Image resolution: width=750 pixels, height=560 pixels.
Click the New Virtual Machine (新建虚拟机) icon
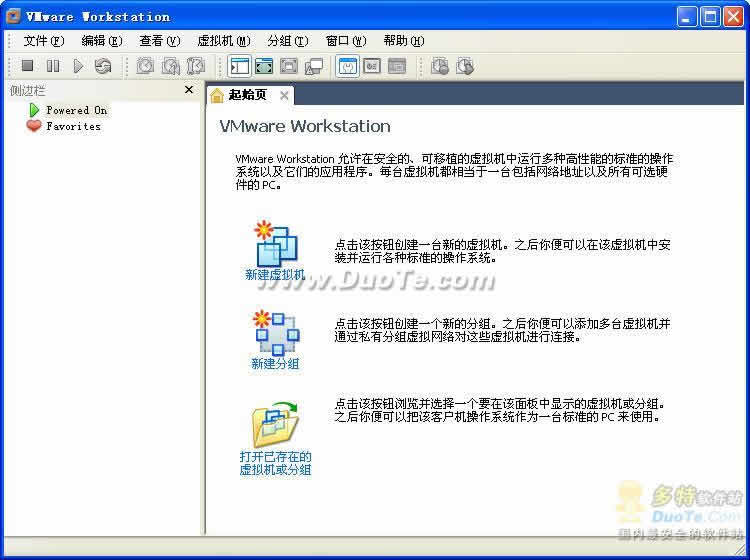[274, 243]
